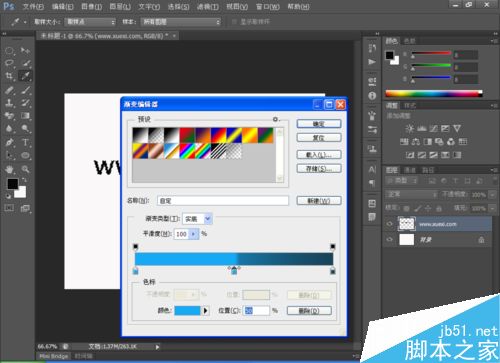Open the Info panel icon

[372, 96]
